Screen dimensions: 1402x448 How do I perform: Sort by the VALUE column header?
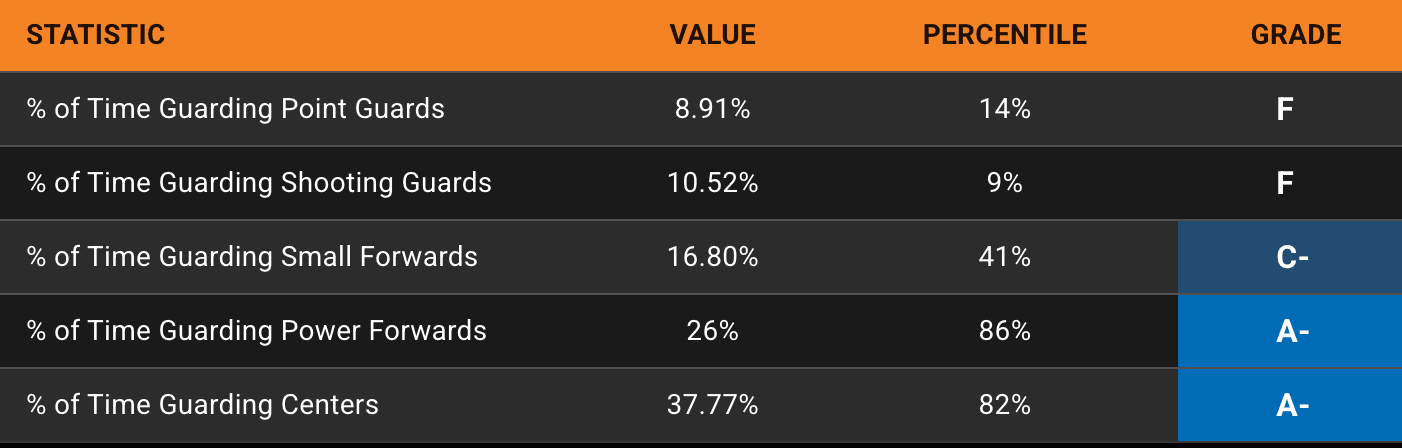click(x=712, y=35)
